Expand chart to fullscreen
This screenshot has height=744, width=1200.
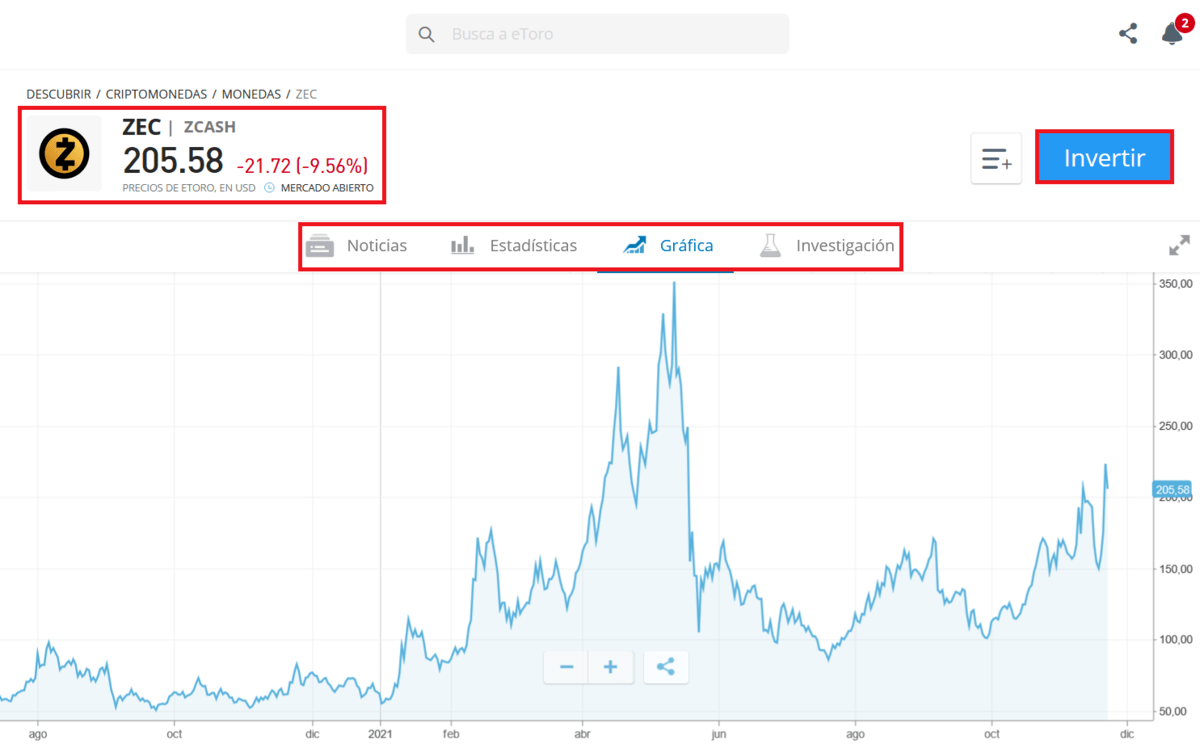pos(1179,246)
